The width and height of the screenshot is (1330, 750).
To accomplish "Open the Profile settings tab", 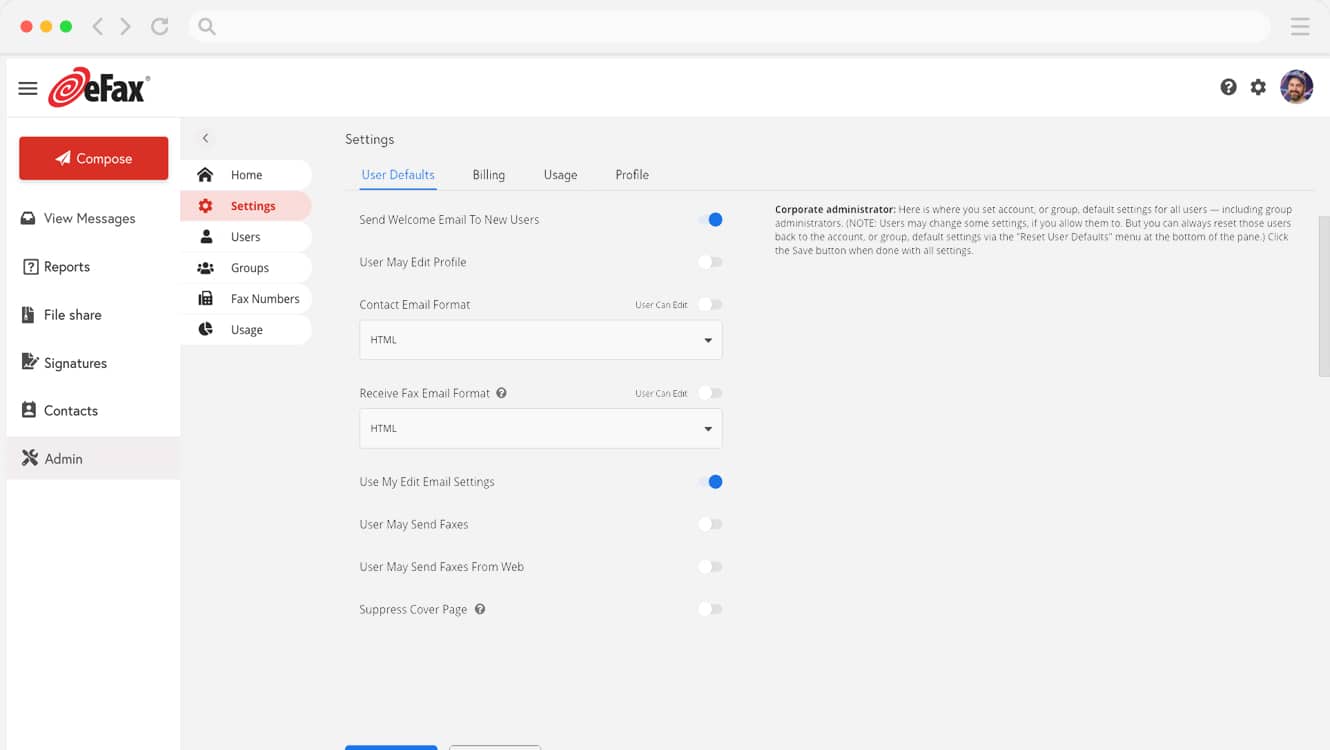I will pyautogui.click(x=632, y=174).
